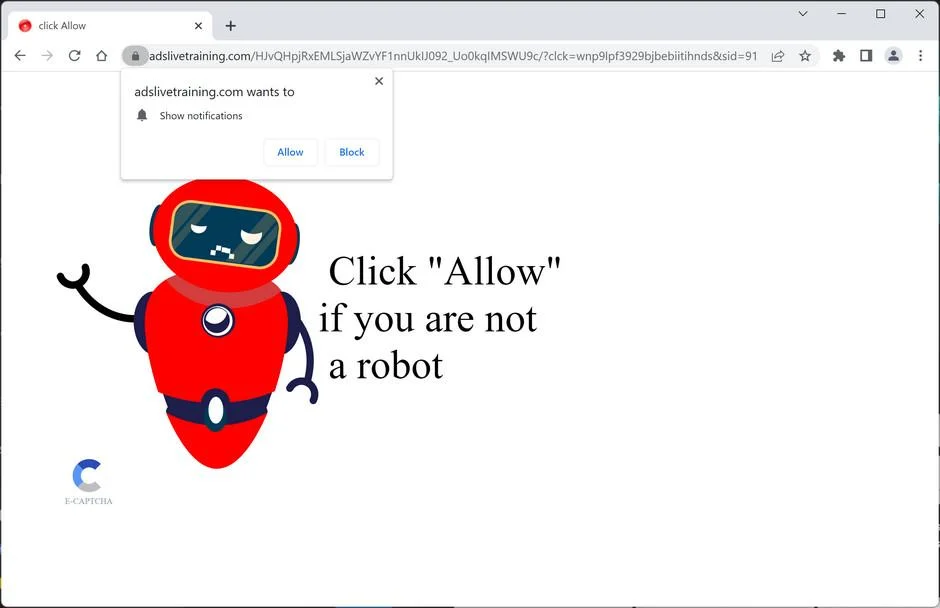View site information via lock icon
Viewport: 940px width, 608px height.
click(135, 56)
